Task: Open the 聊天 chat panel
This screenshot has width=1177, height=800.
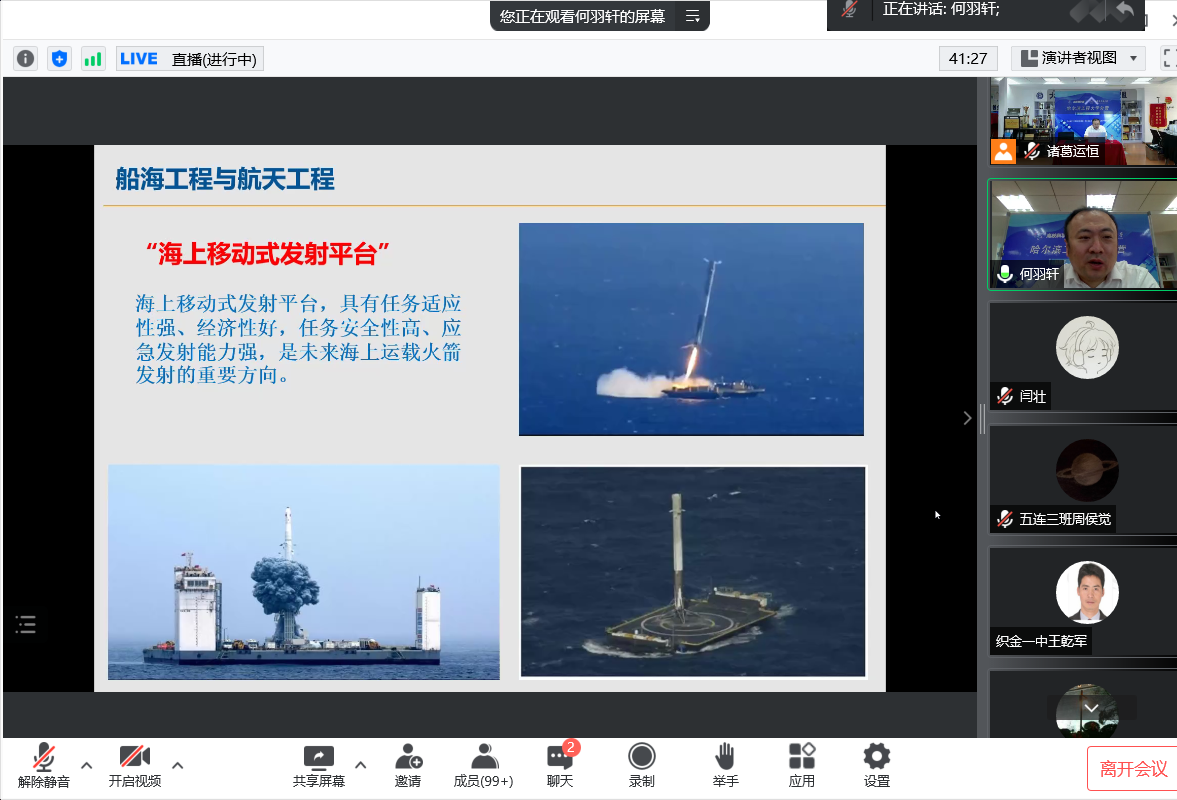Action: click(x=560, y=765)
